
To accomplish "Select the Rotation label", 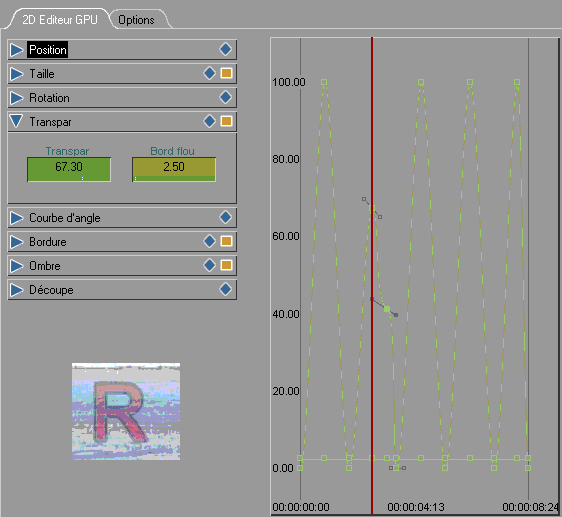I will tap(49, 98).
